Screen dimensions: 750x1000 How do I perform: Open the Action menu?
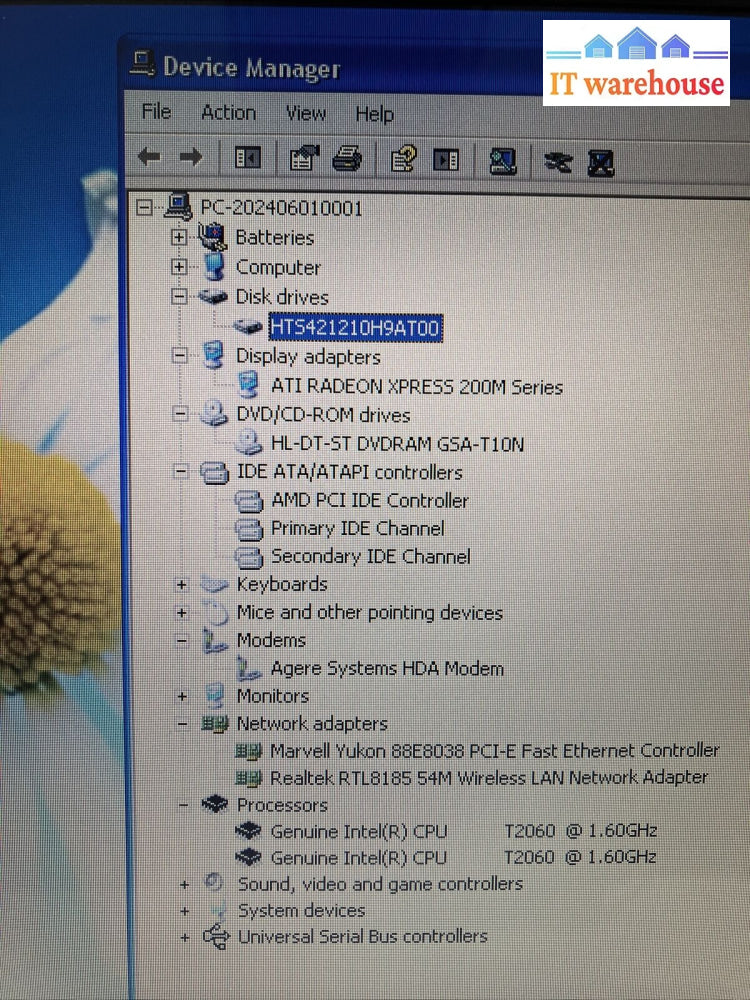228,113
